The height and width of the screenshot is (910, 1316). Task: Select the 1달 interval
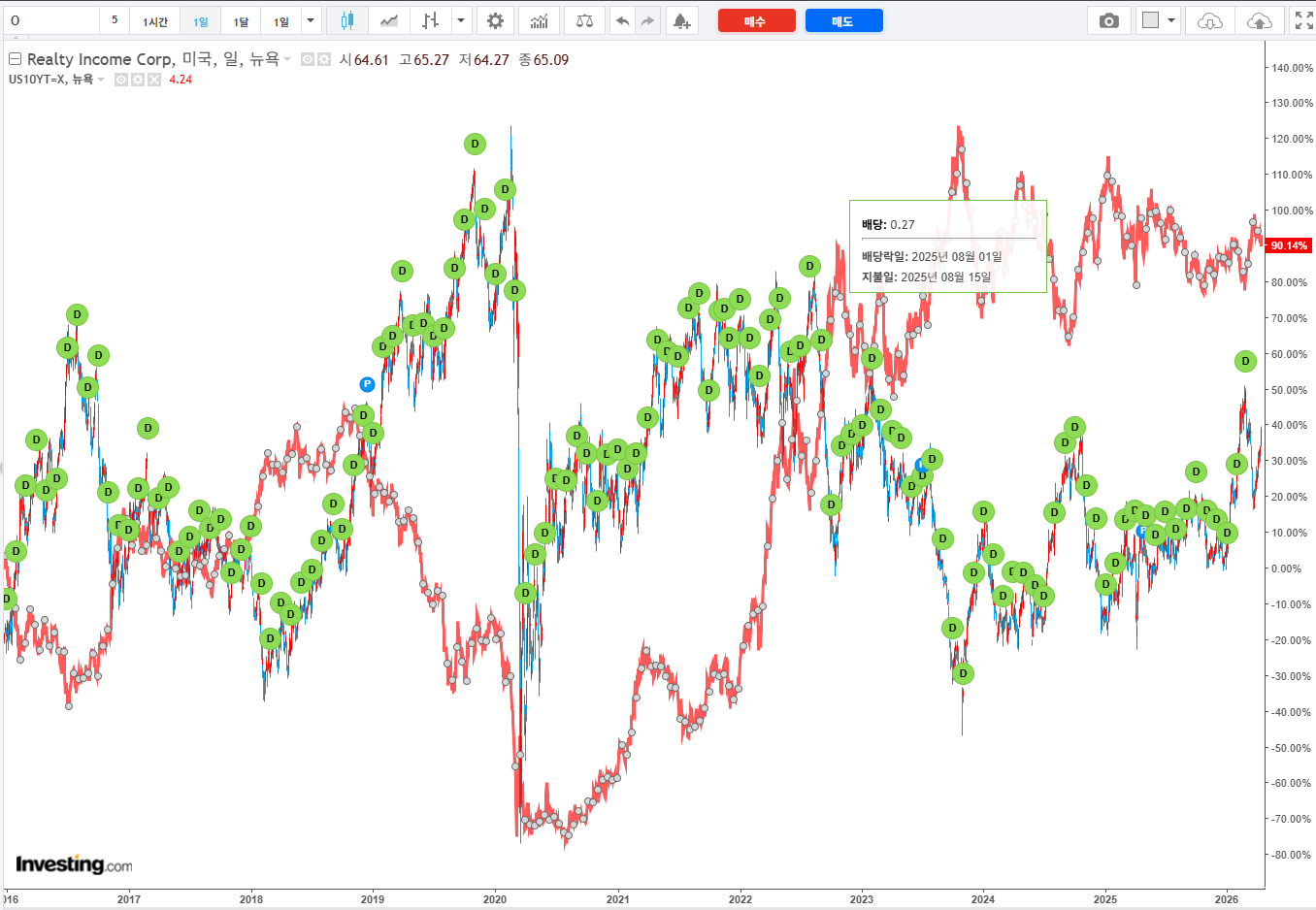click(241, 20)
